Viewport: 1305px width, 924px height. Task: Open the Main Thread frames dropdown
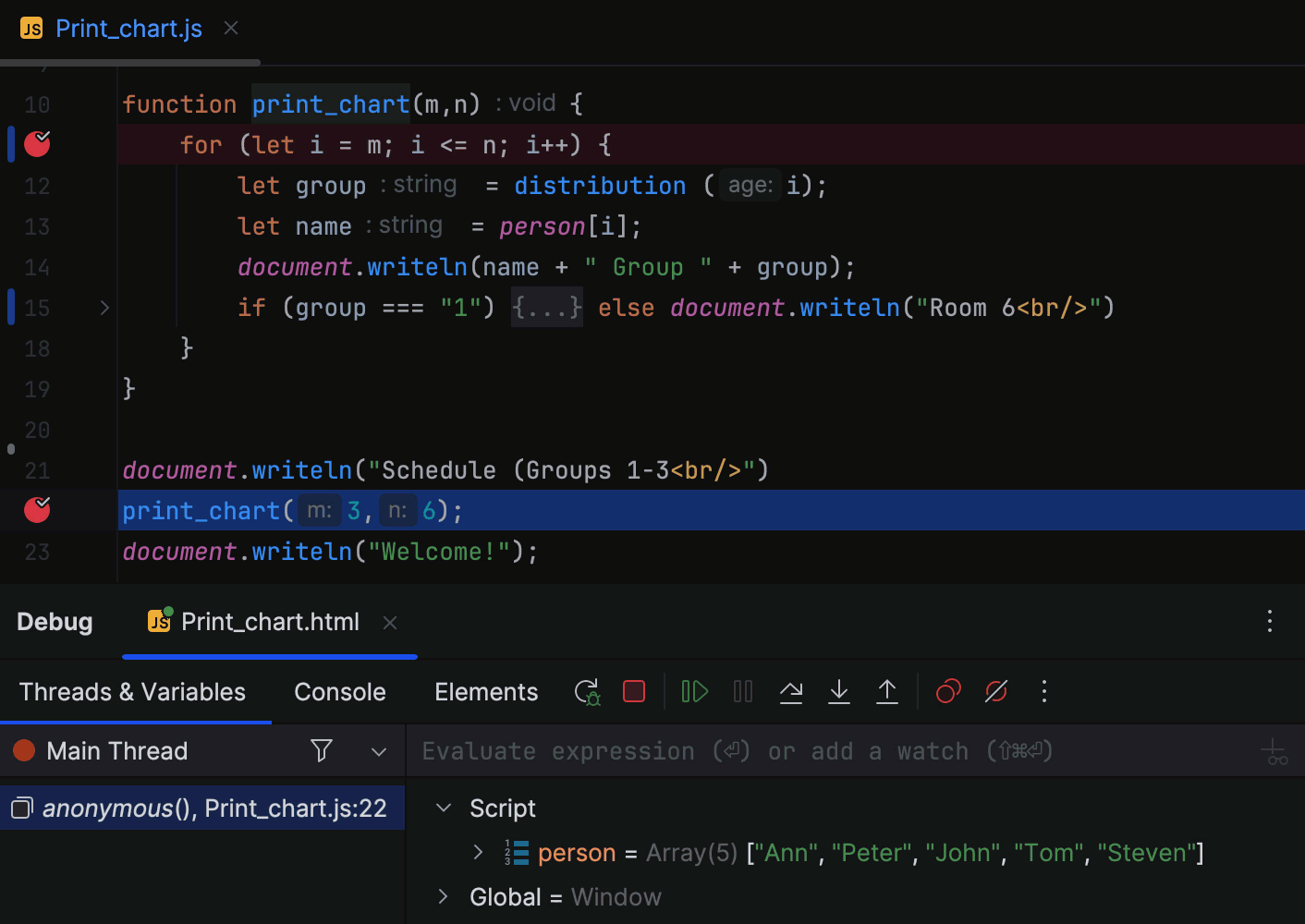coord(379,751)
